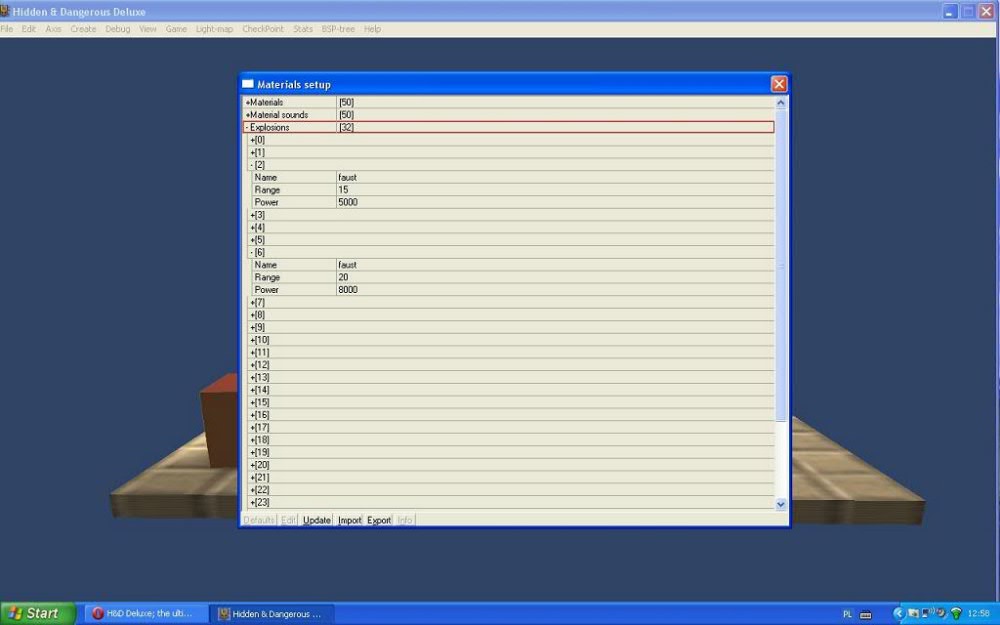
Task: Expand explosion entry [17]
Action: [x=253, y=427]
